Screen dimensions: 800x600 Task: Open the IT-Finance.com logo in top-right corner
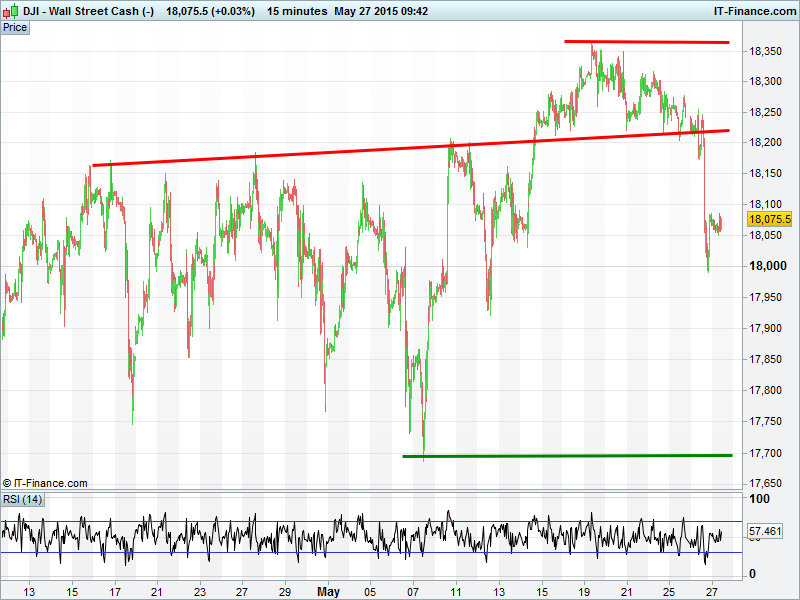[x=753, y=11]
